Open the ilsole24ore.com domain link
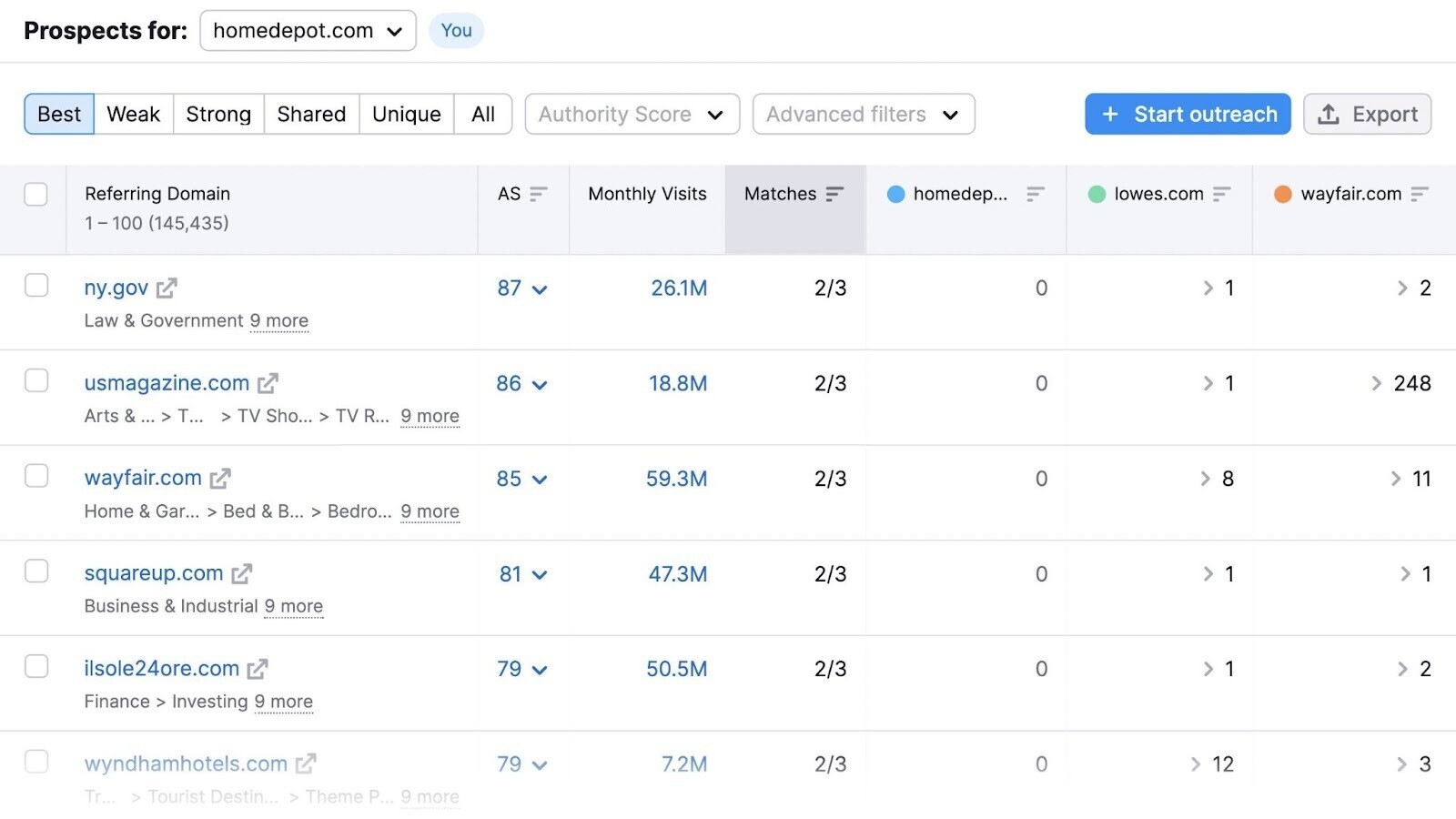Viewport: 1456px width, 819px height. click(162, 669)
